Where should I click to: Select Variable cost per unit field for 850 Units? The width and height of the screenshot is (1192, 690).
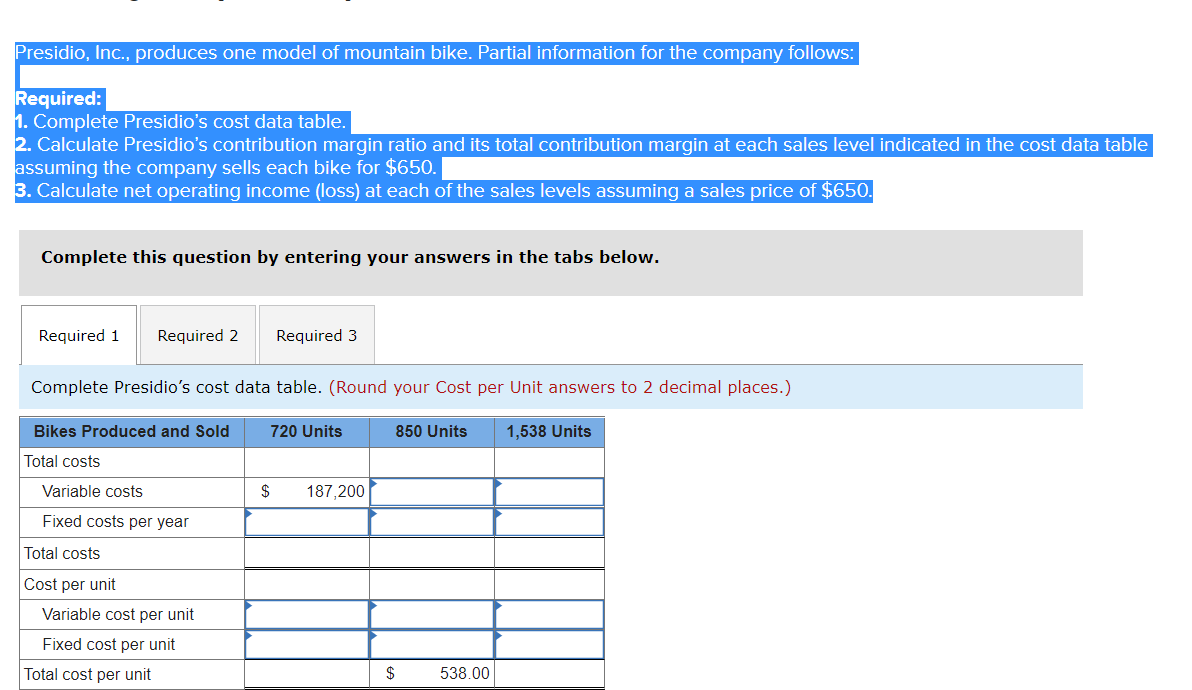(x=432, y=615)
